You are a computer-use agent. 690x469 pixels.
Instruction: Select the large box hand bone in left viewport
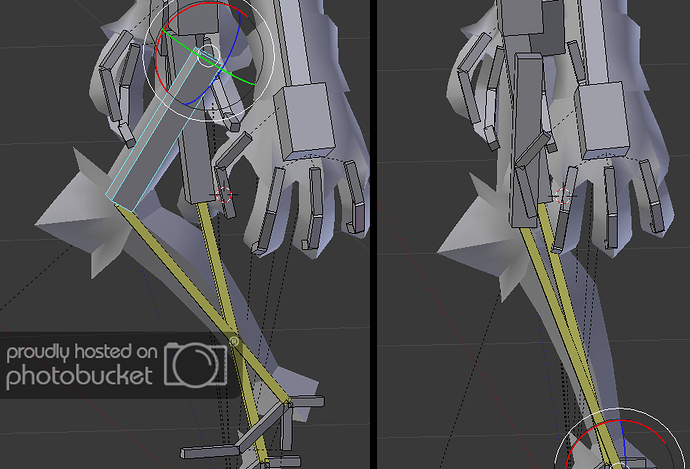click(305, 121)
